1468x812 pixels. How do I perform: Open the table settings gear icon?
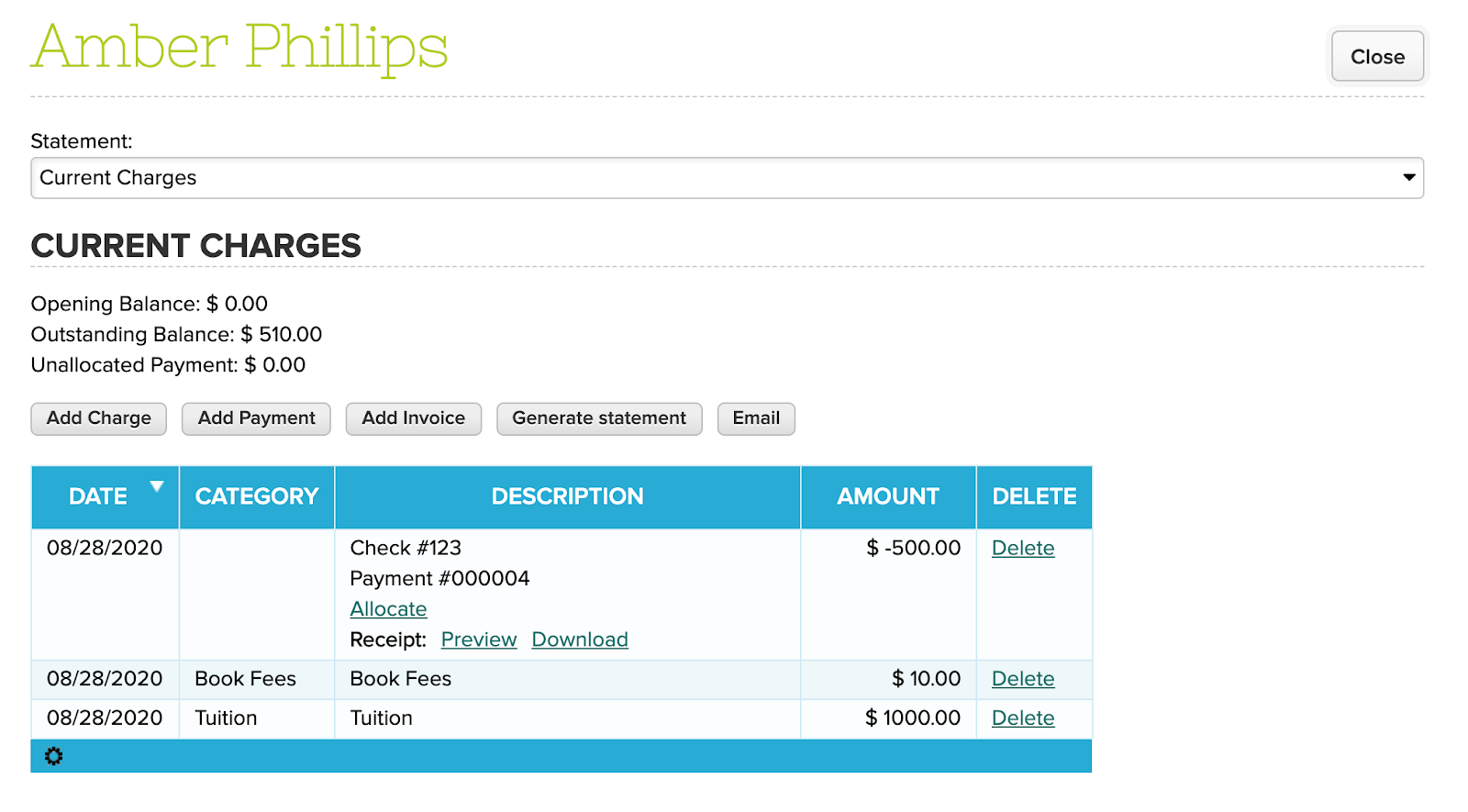(x=54, y=756)
